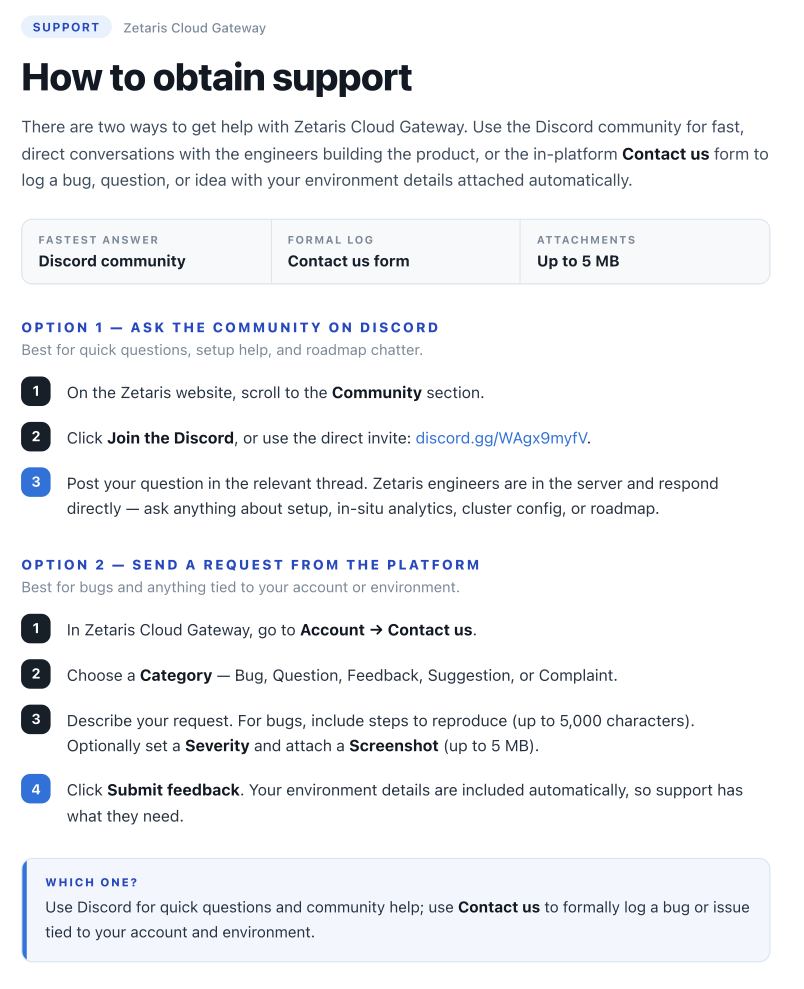Click the arrow between Account and Contact us
804x989 pixels.
point(376,629)
